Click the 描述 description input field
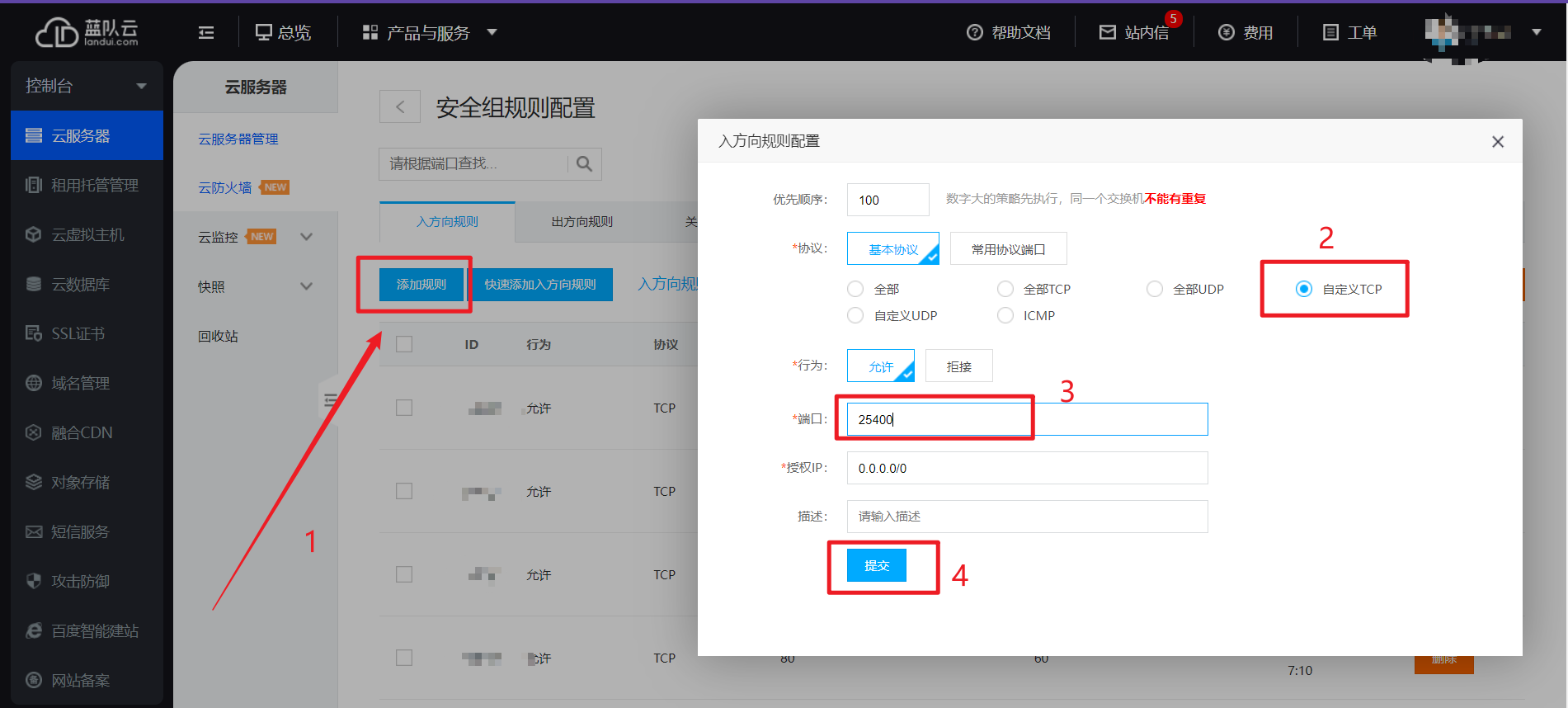Screen dimensions: 1568x708 point(1027,517)
